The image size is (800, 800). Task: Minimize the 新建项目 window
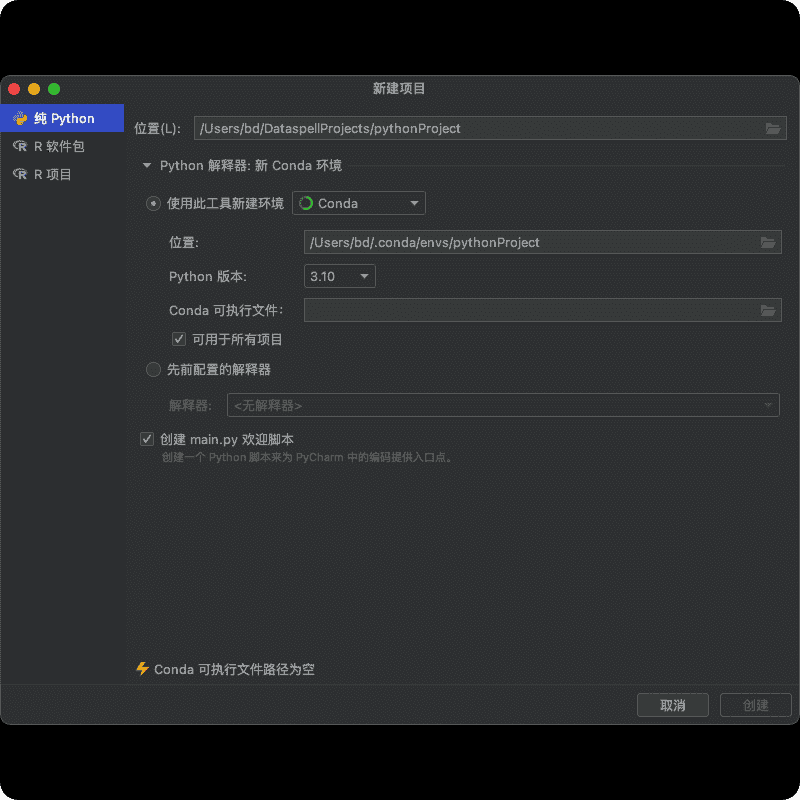click(x=34, y=89)
